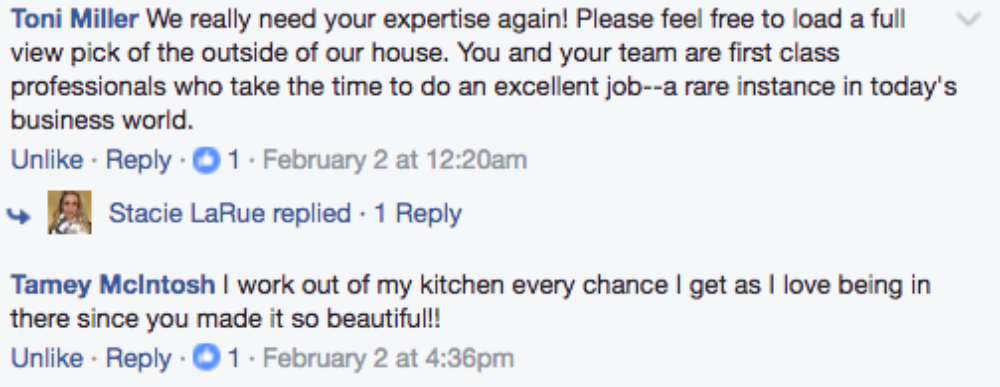Viewport: 1000px width, 387px height.
Task: Open the February 2 at 4:36pm timestamp
Action: pos(388,359)
